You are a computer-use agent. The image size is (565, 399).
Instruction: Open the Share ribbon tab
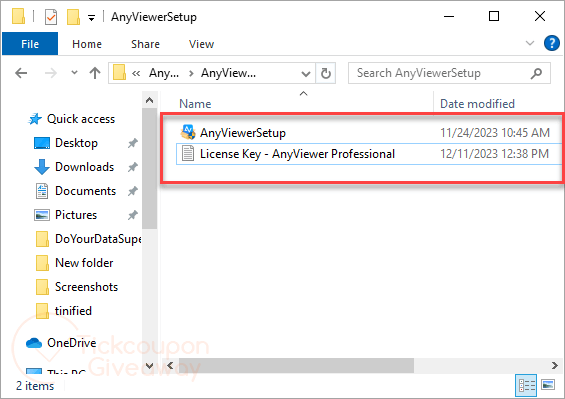(145, 44)
